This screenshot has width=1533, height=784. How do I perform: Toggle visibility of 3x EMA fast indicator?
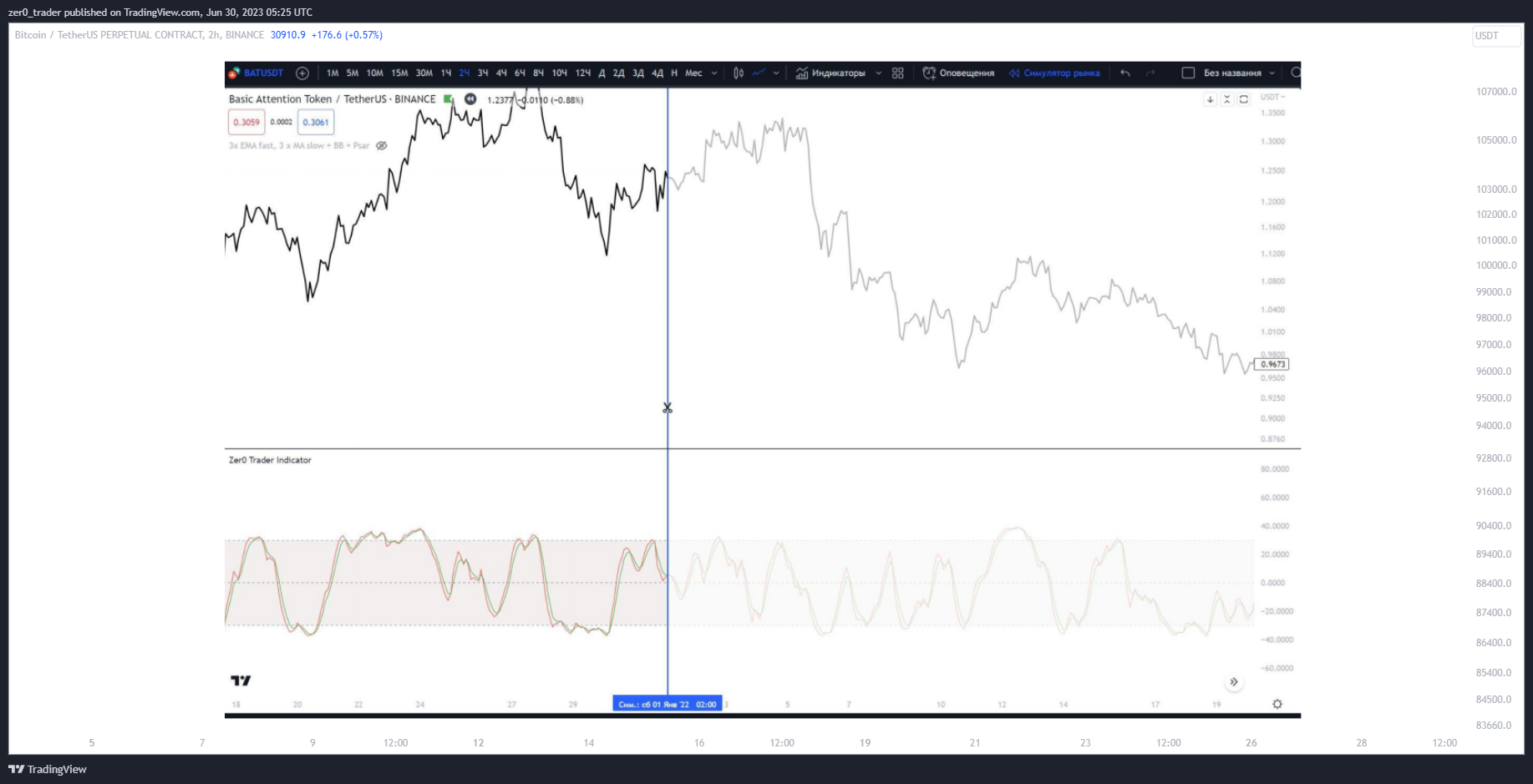coord(382,145)
